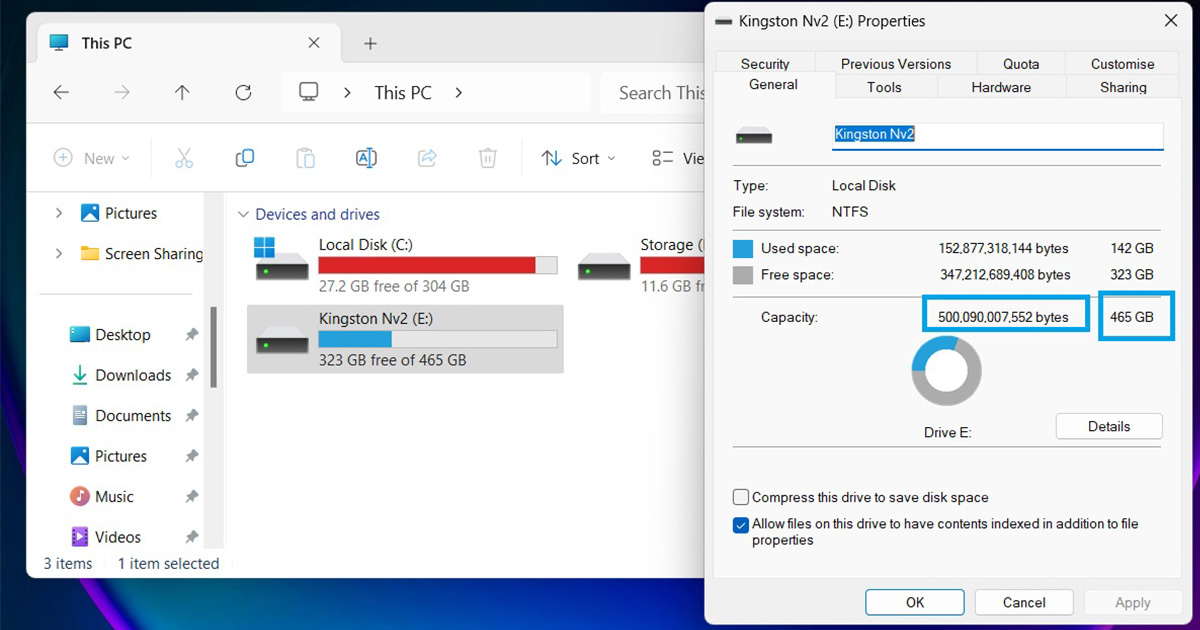Open Desktop in the sidebar
Image resolution: width=1200 pixels, height=630 pixels.
point(123,335)
